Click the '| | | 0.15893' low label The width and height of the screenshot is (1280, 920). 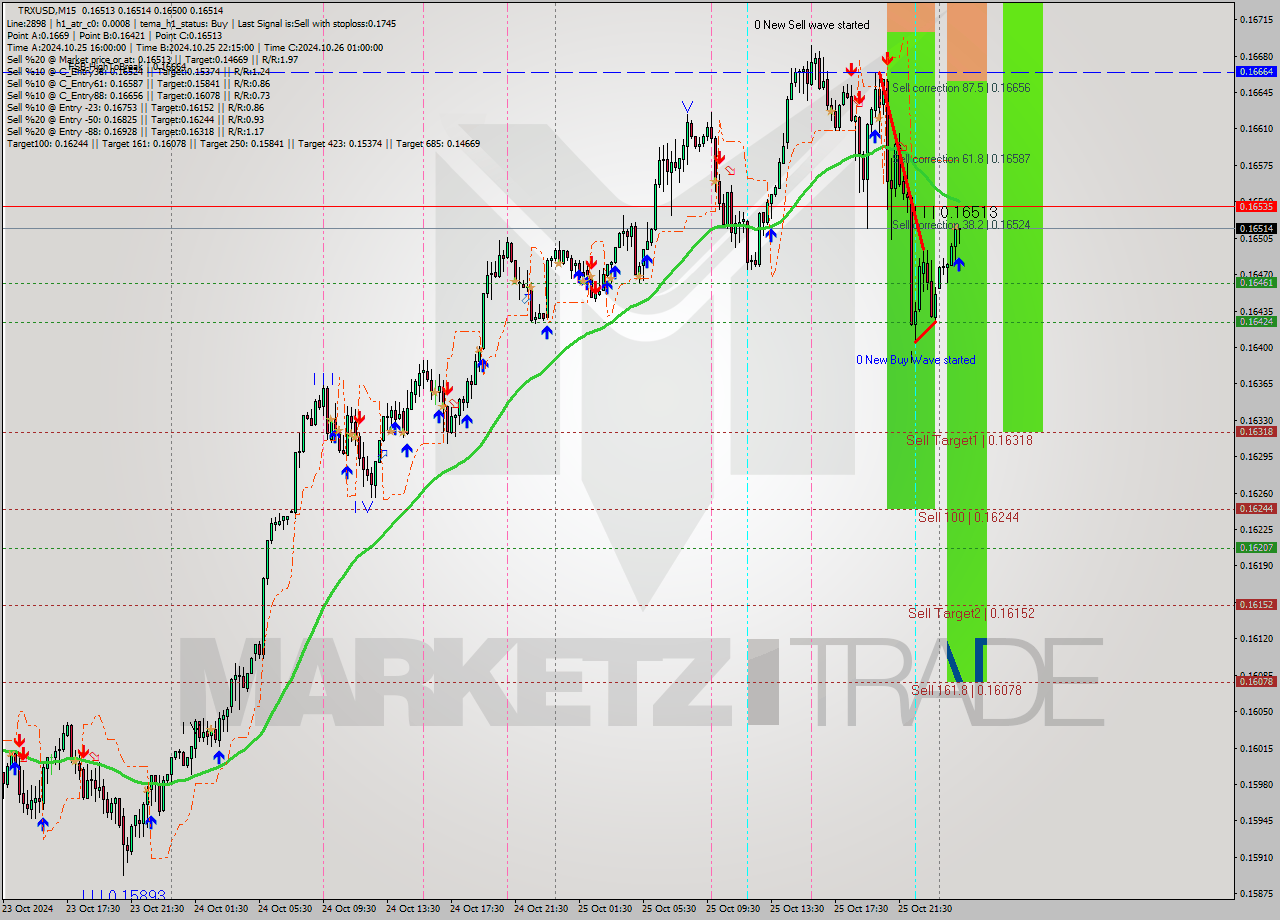[124, 896]
